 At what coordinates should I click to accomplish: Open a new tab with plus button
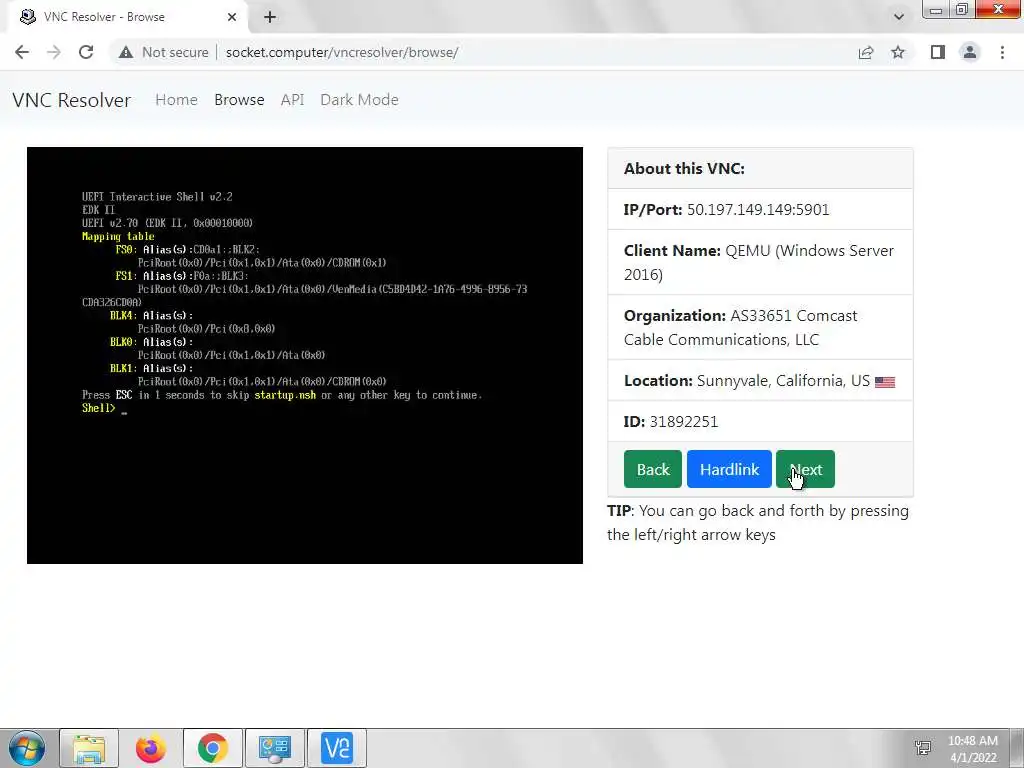pyautogui.click(x=270, y=17)
